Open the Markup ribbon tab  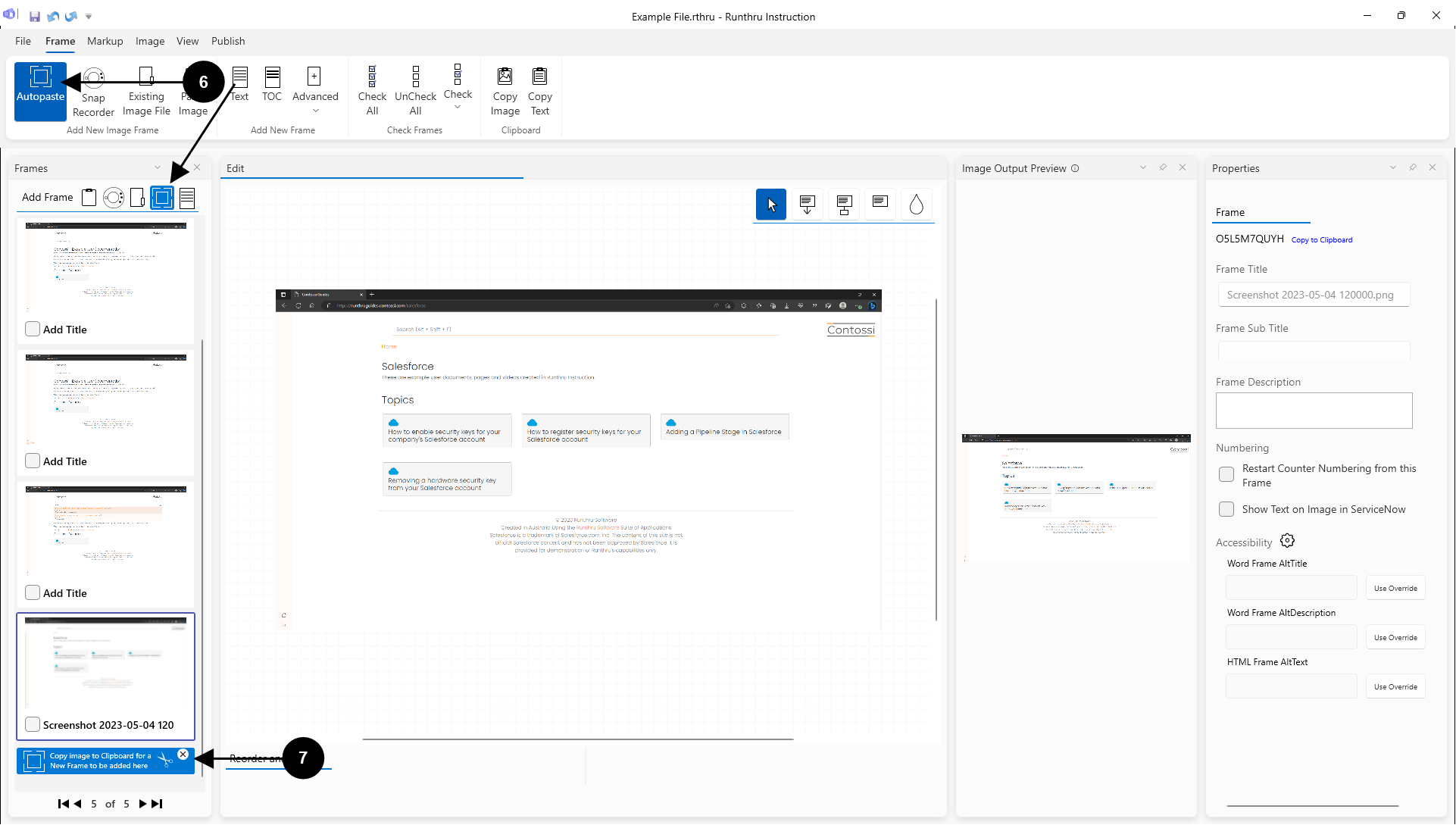tap(105, 41)
